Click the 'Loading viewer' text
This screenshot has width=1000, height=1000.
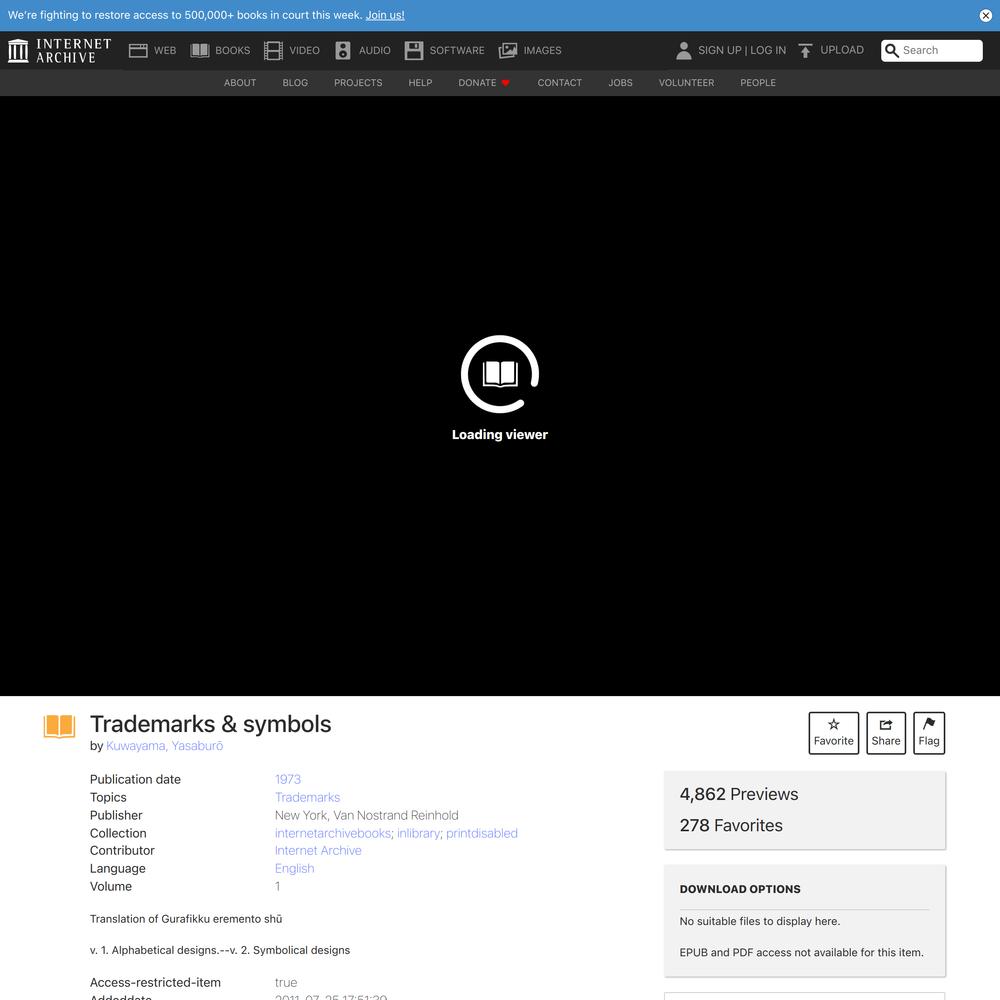click(500, 434)
